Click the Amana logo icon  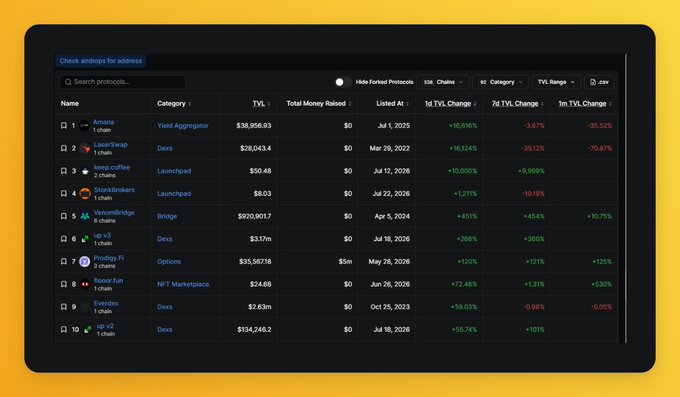point(85,126)
